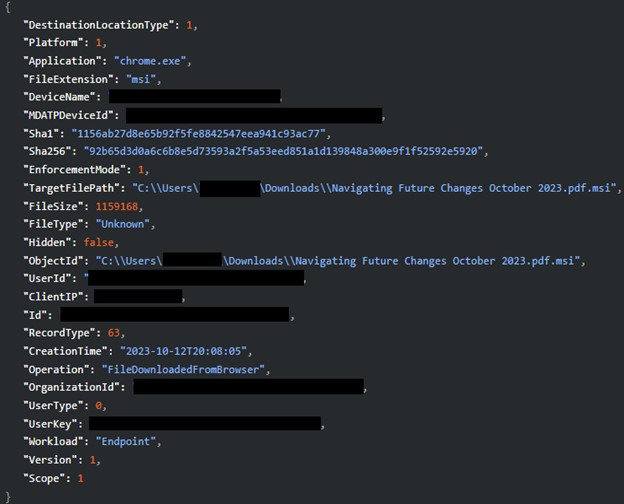Click the "msi" file extension value
The height and width of the screenshot is (504, 624).
click(143, 78)
